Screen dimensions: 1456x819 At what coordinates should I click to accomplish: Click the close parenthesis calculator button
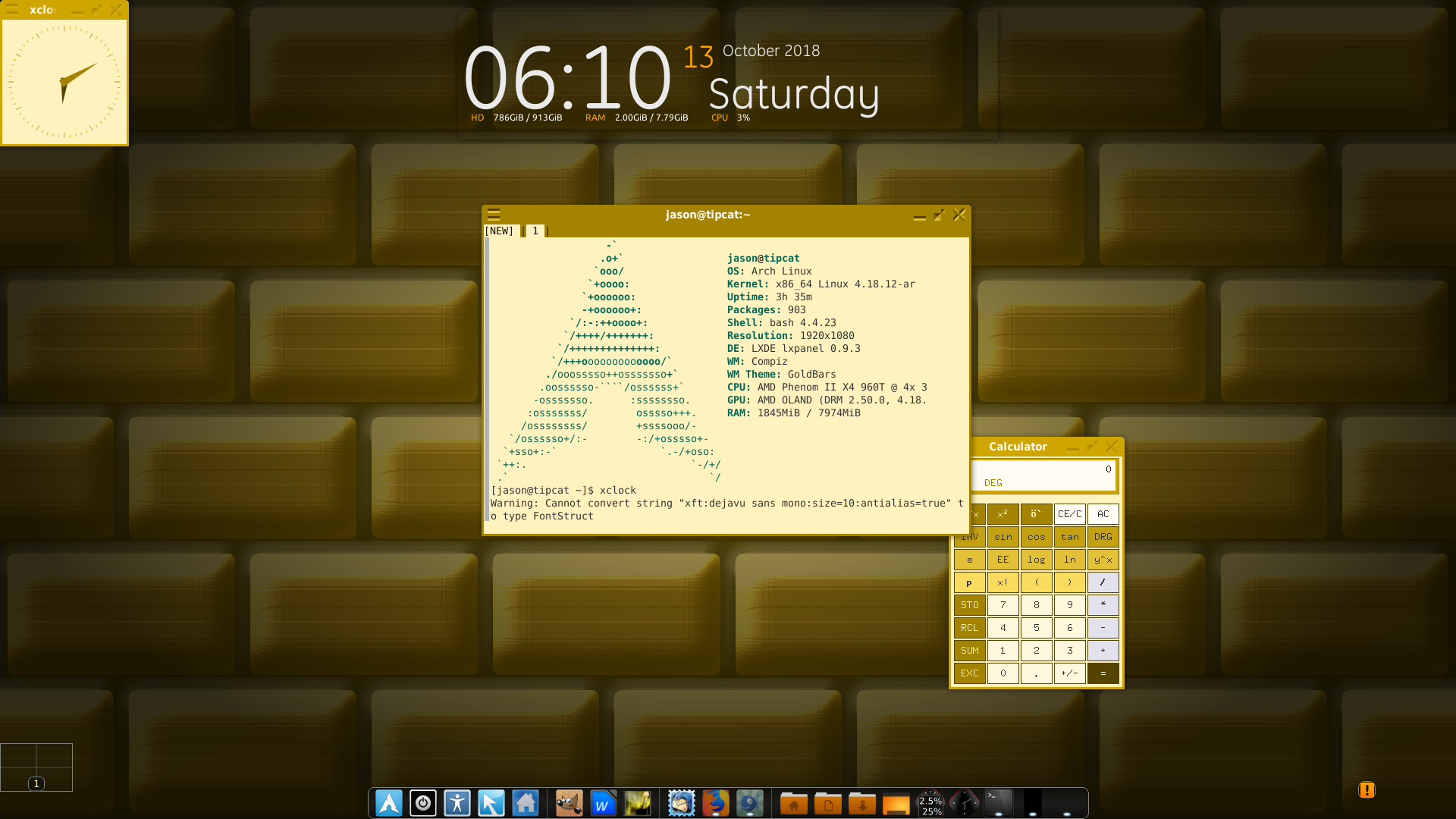1070,582
